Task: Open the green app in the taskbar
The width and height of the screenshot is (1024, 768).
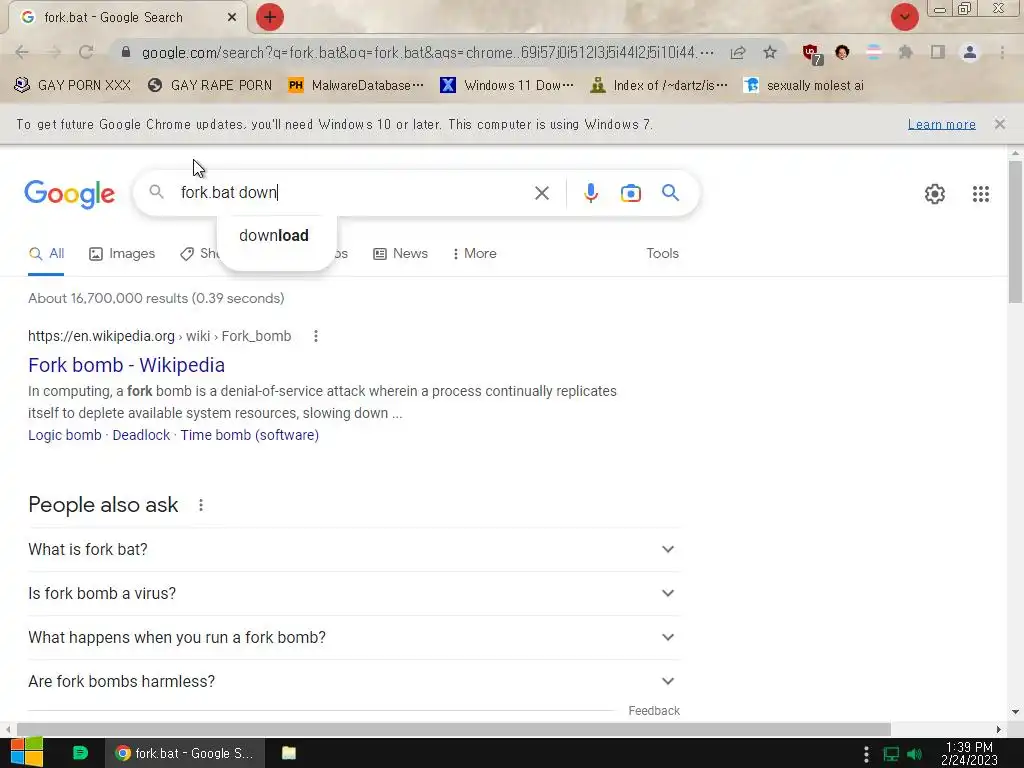Action: tap(80, 753)
